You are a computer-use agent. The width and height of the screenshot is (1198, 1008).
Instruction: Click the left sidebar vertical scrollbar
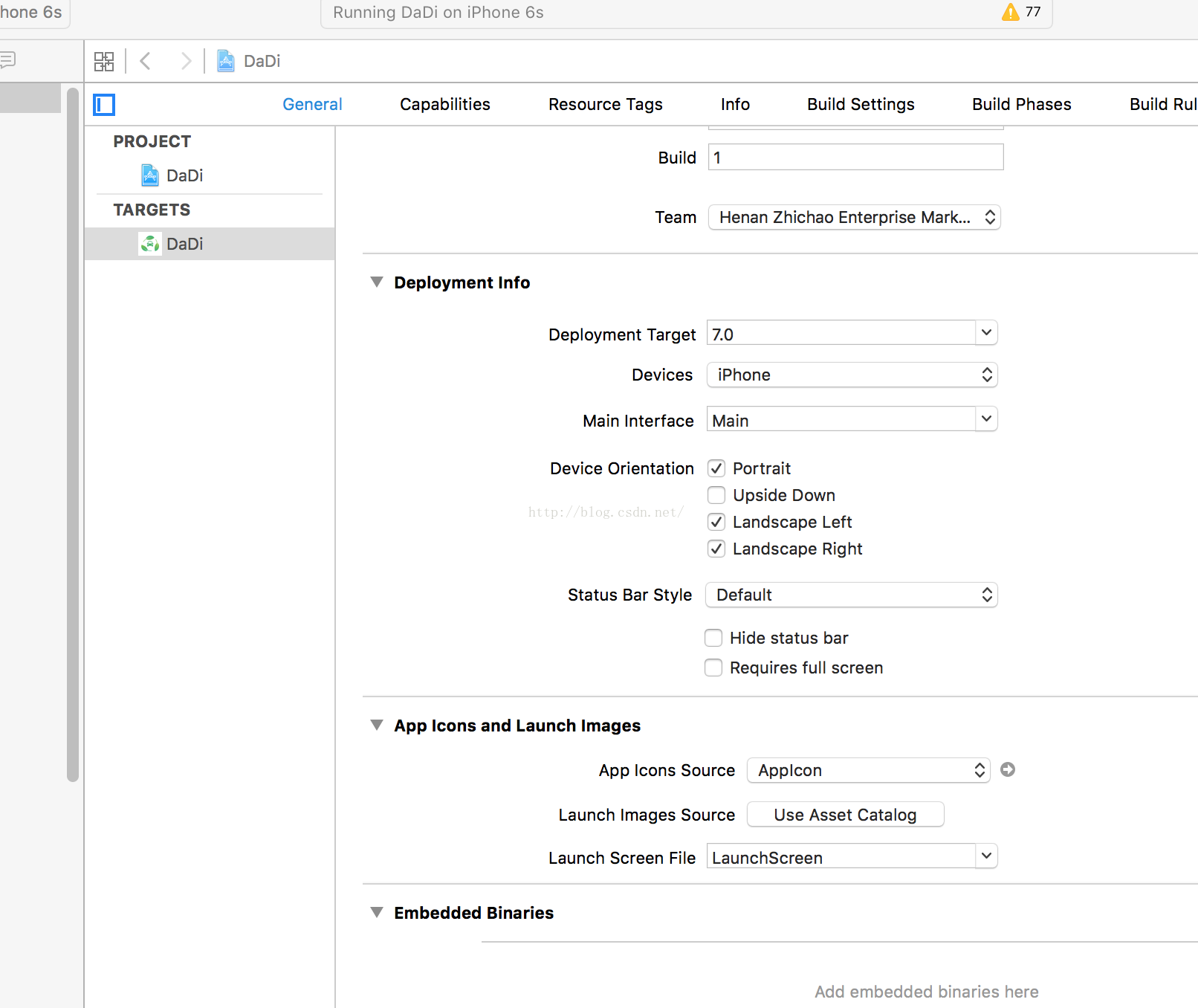pos(73,435)
